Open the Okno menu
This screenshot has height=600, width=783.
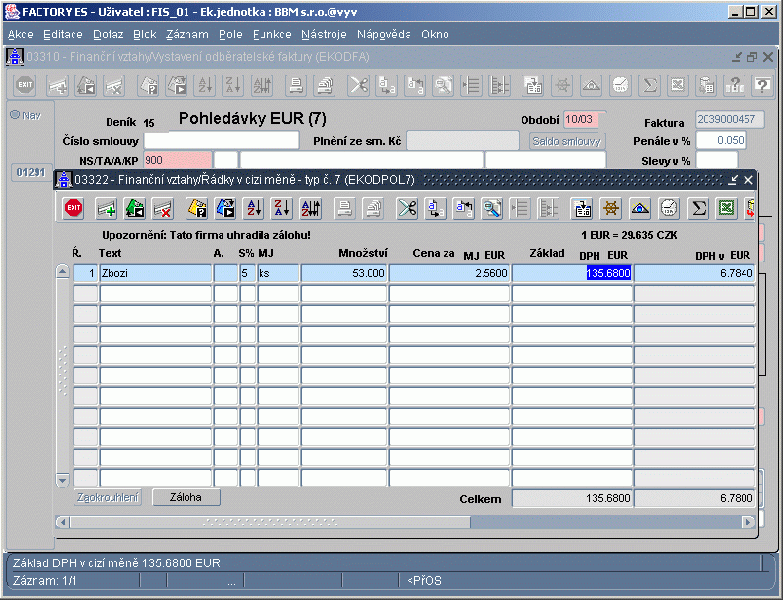coord(434,34)
